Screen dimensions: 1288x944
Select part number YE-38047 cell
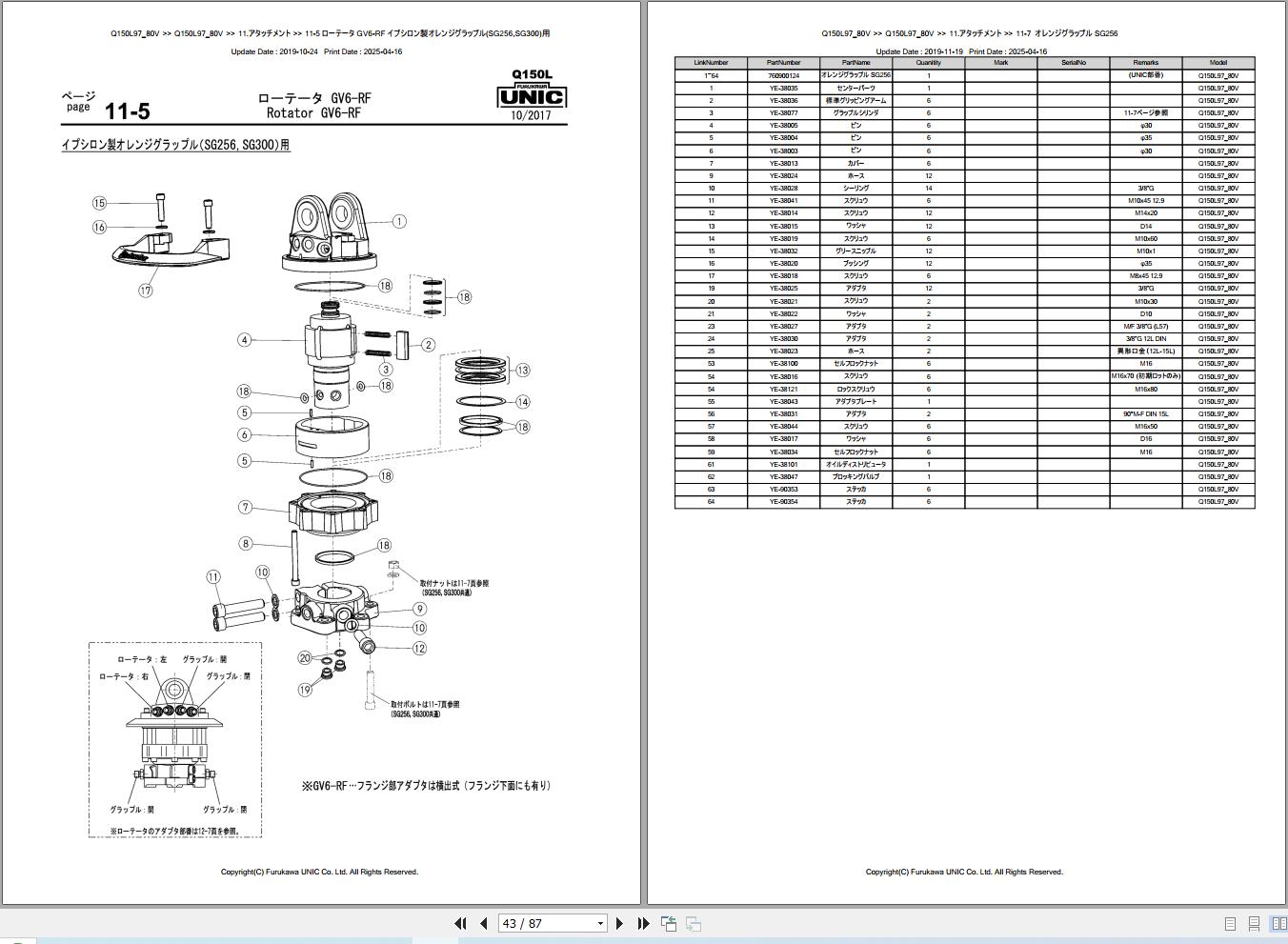point(783,476)
